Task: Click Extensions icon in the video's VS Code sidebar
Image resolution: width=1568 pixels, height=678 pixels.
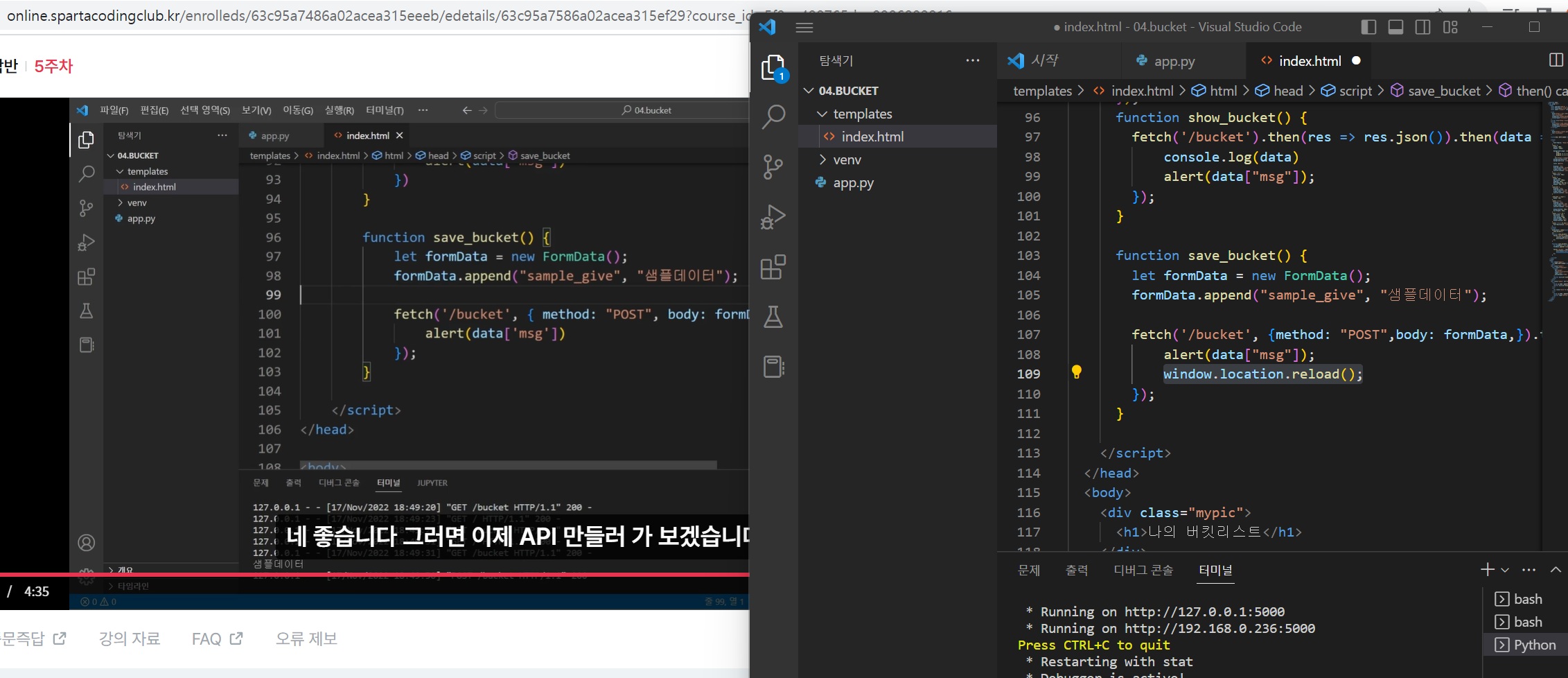Action: click(86, 277)
